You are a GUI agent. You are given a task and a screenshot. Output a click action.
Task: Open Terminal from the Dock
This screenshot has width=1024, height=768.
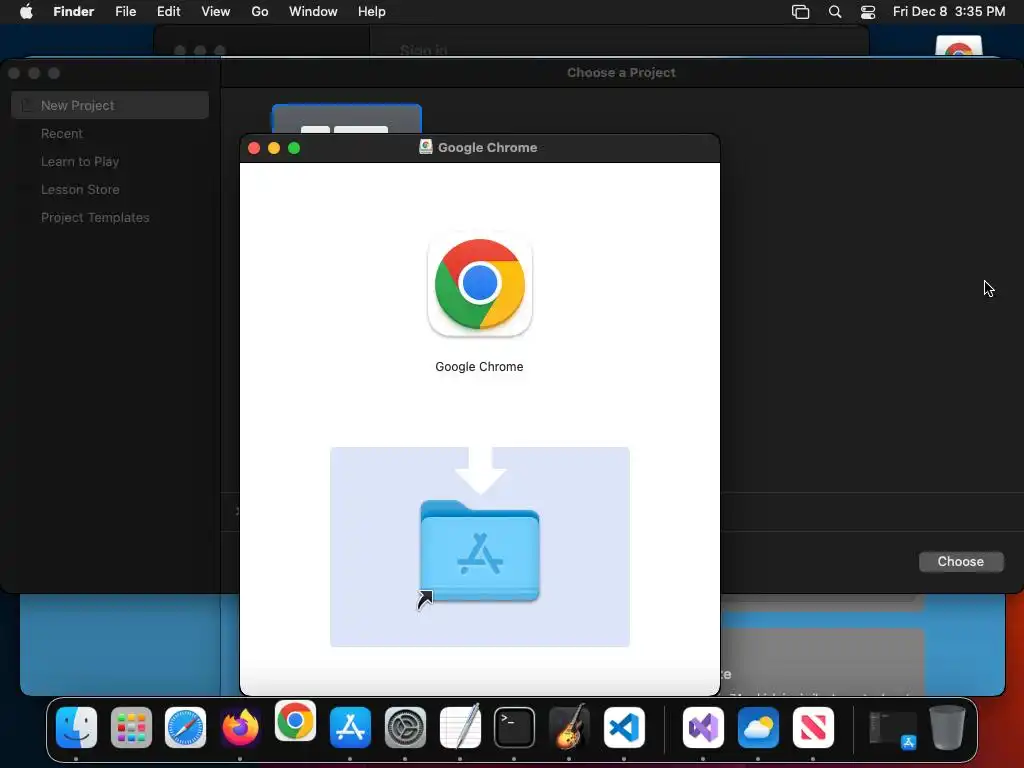(514, 727)
